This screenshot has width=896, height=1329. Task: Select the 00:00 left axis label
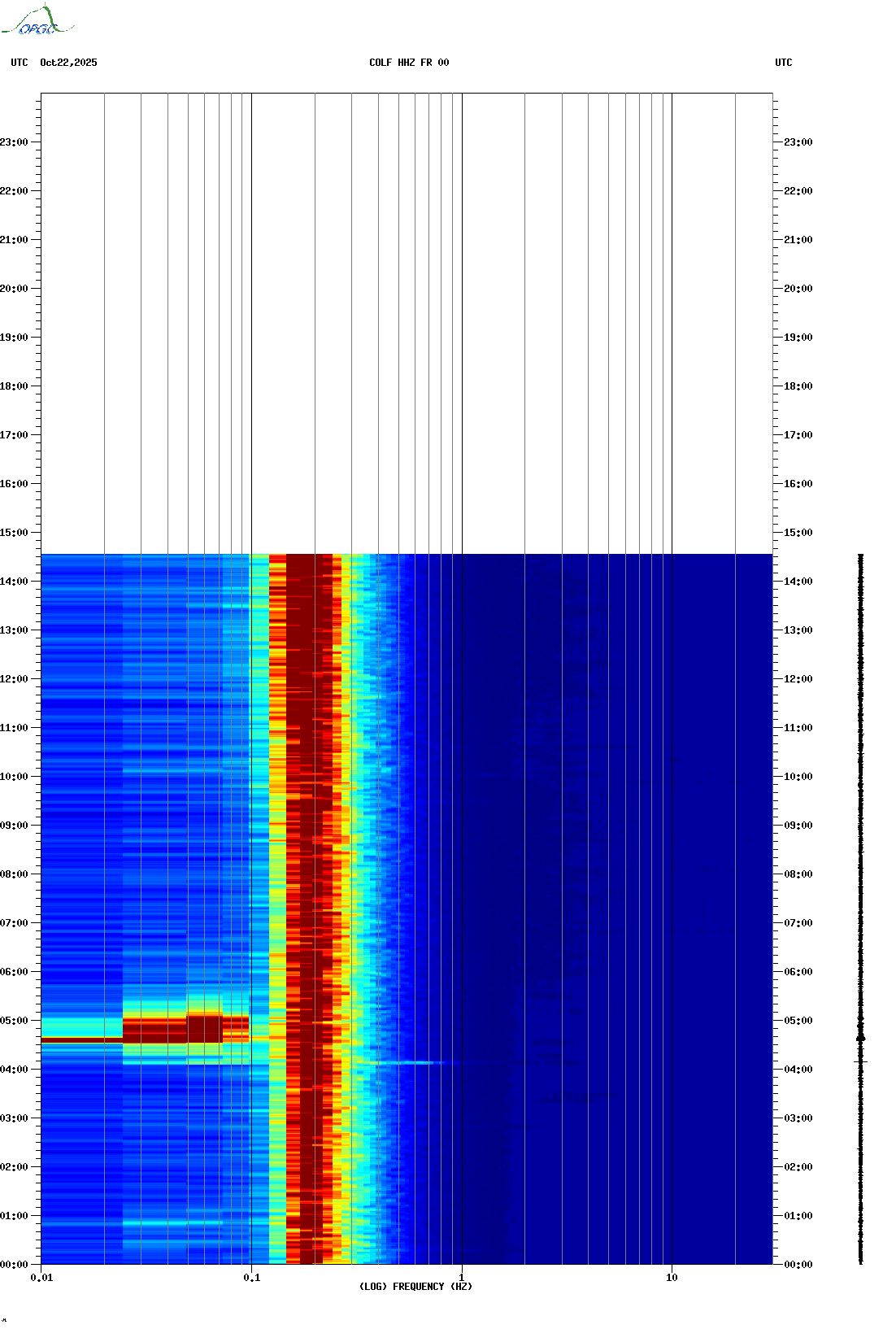[x=14, y=1265]
